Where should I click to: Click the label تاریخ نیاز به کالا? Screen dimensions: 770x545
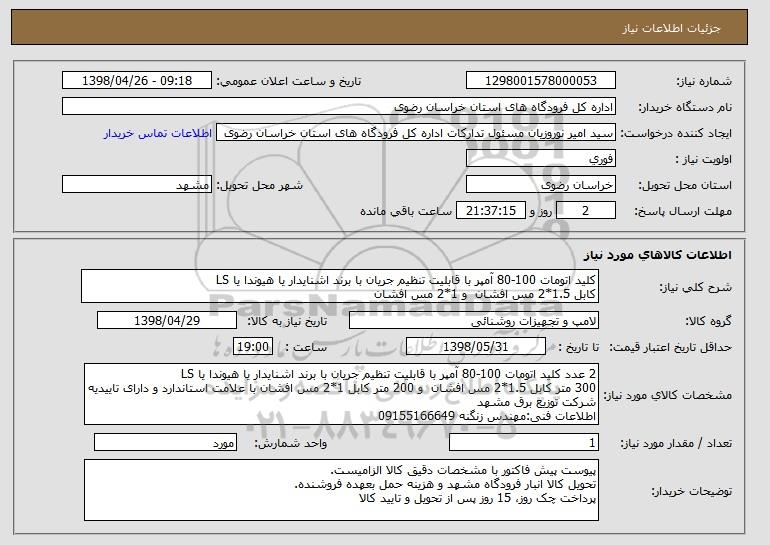tap(287, 321)
